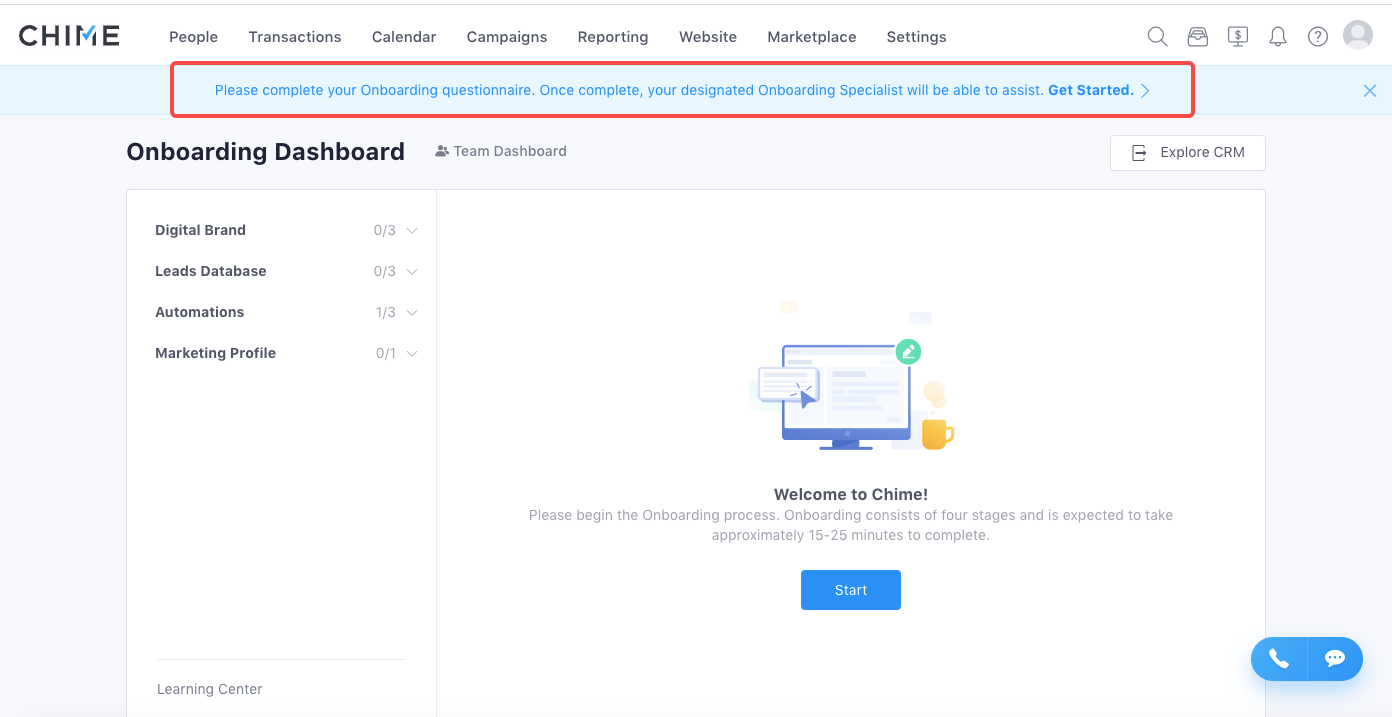Click the banner's right arrow chevron
Screen dimensions: 1392x717
(1145, 91)
